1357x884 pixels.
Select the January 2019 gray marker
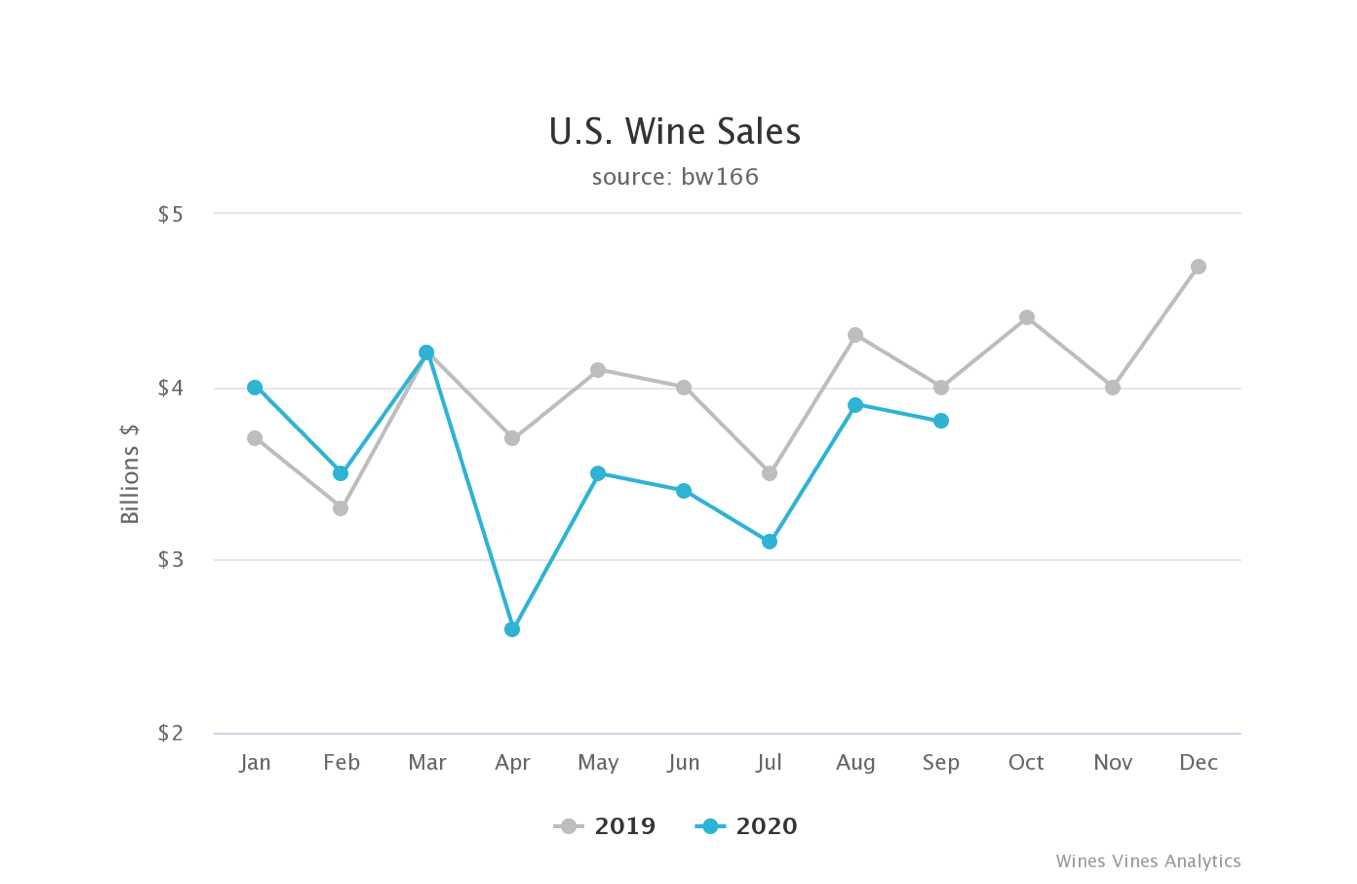click(x=255, y=438)
